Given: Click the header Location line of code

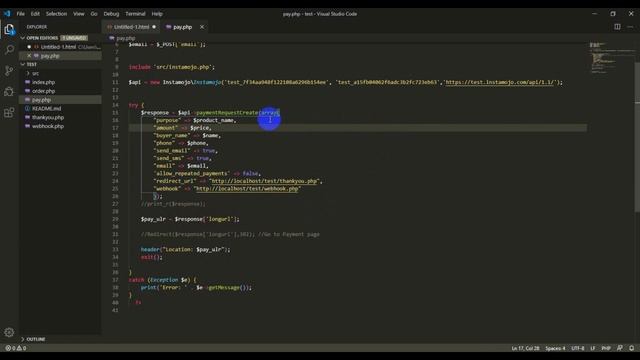Looking at the screenshot, I should [185, 249].
